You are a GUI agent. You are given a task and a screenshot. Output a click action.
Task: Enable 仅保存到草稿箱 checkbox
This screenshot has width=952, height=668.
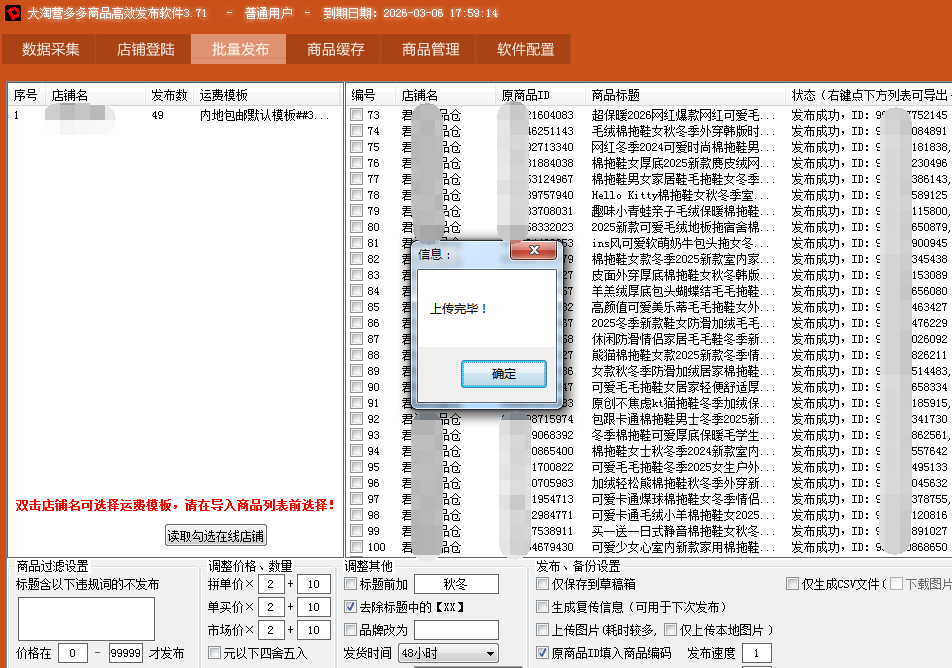pyautogui.click(x=543, y=584)
